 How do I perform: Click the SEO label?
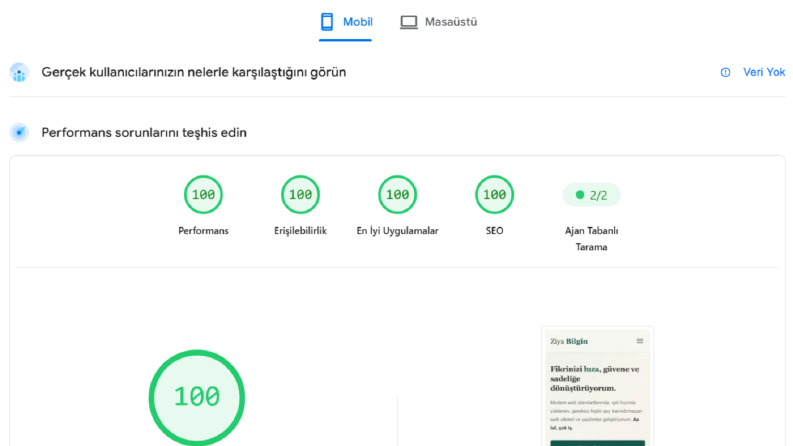(495, 231)
